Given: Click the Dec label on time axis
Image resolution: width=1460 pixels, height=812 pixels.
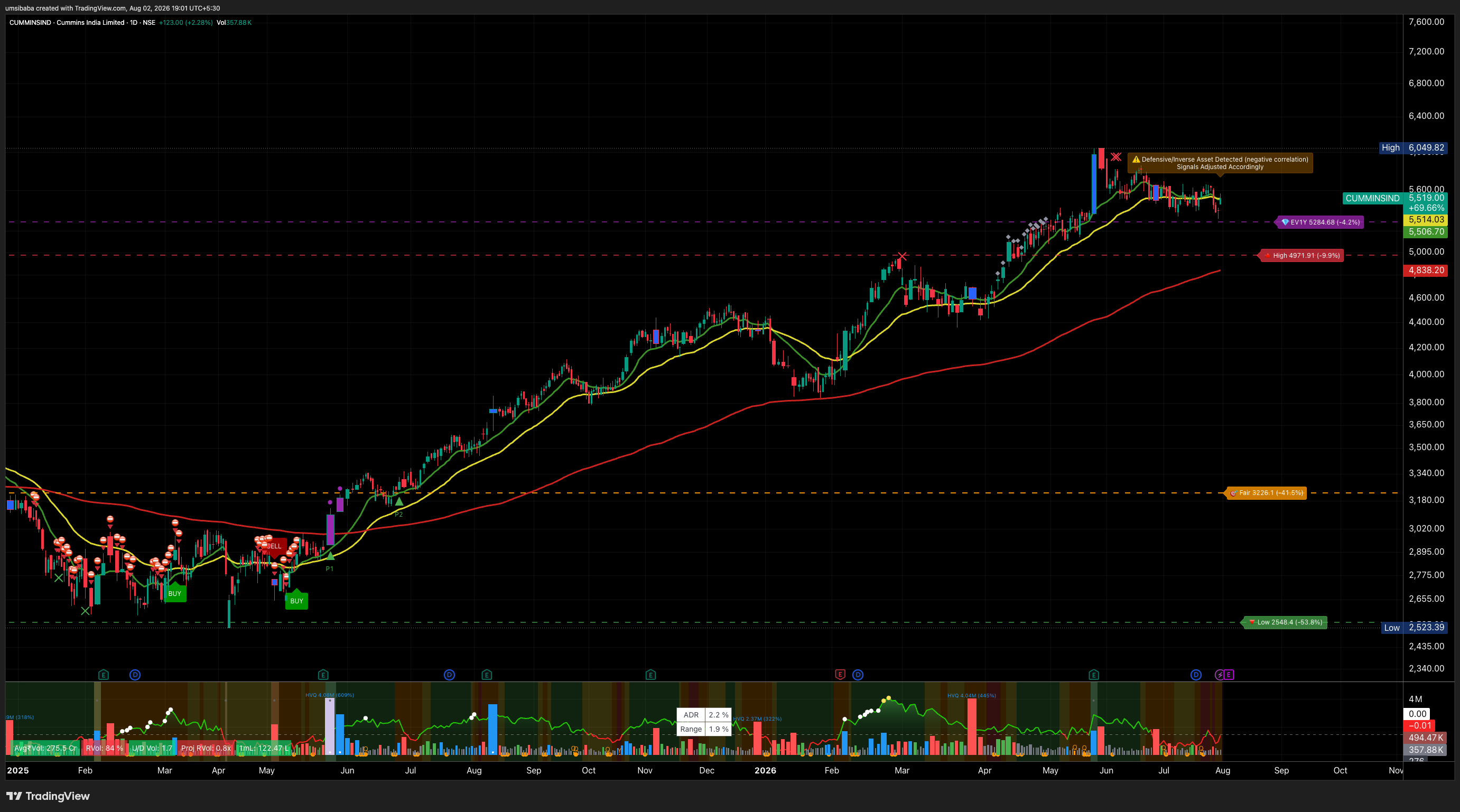Looking at the screenshot, I should pos(707,771).
